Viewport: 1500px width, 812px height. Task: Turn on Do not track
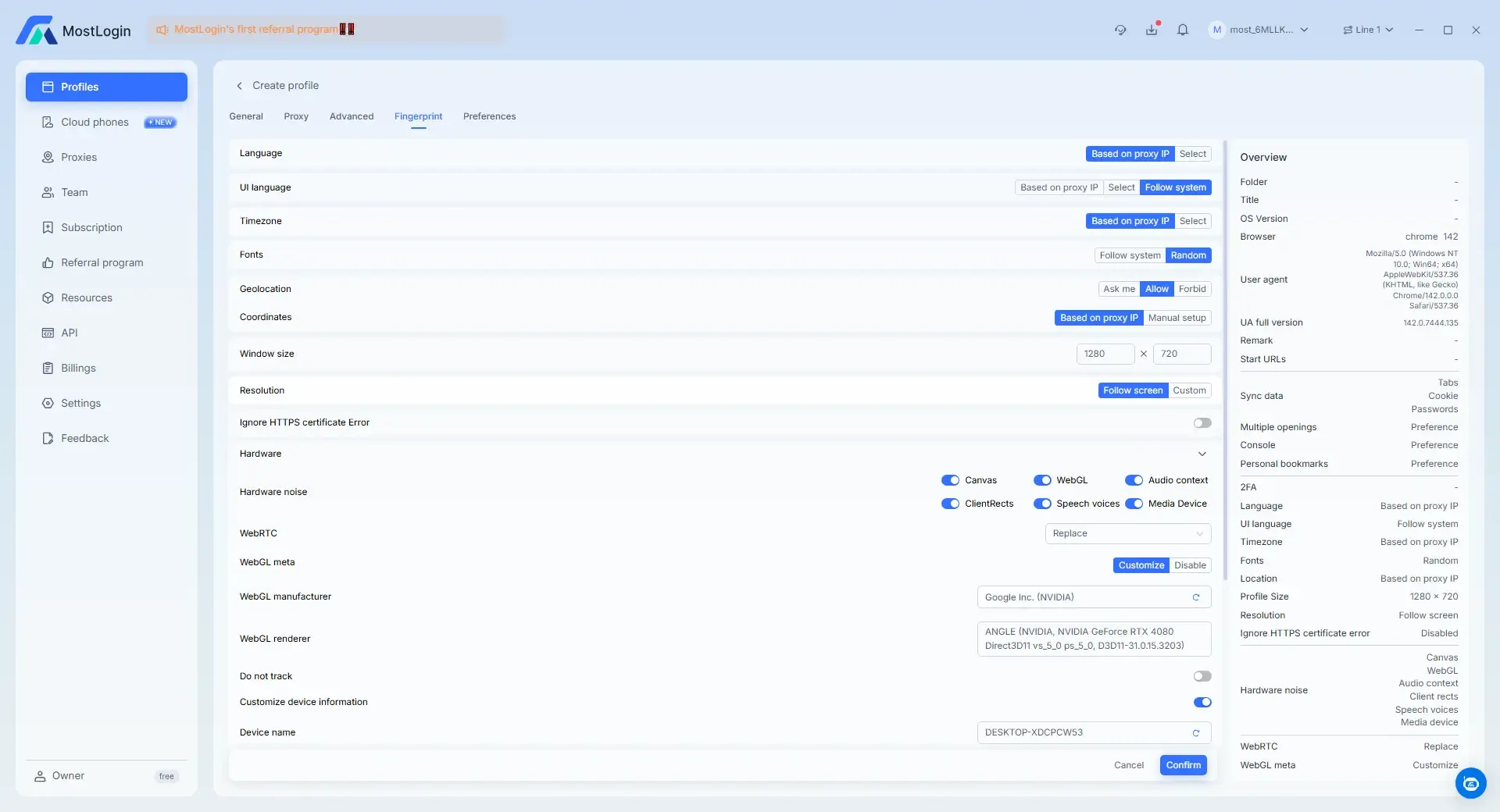tap(1202, 677)
